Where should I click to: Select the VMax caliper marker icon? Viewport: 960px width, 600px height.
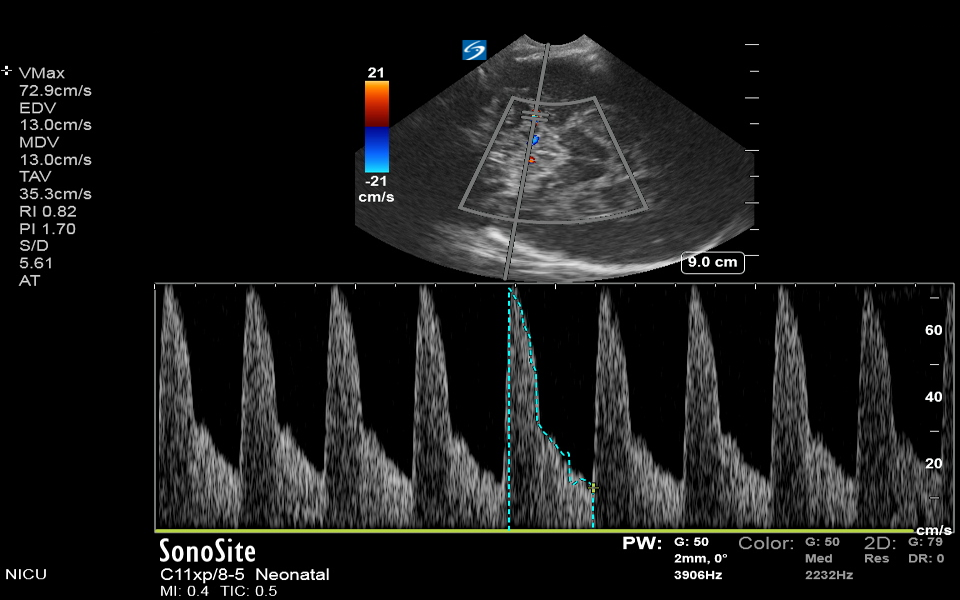point(7,71)
